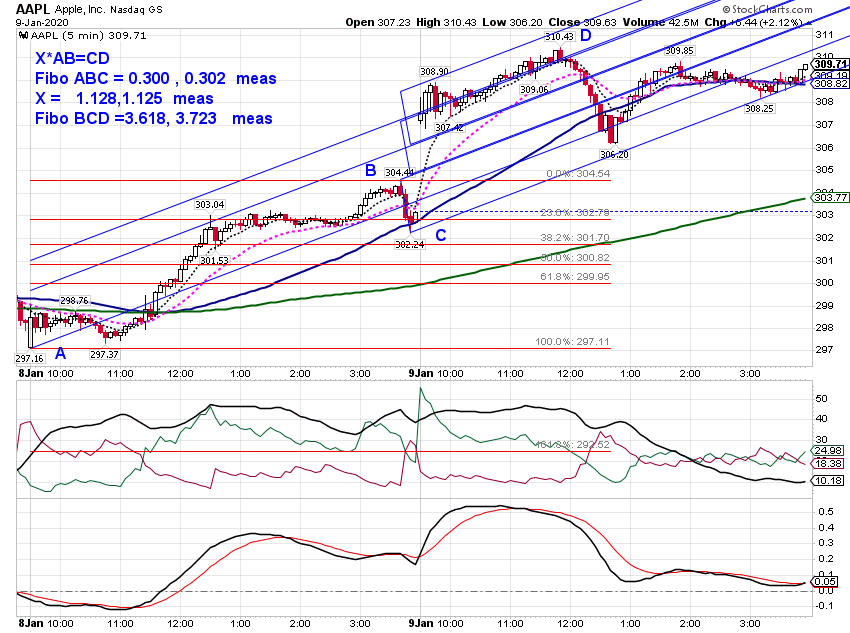Screen dimensions: 850x633
Task: Click the 'Fibo ABC = 0.300 , 0.302 meas' line
Action: coord(156,79)
